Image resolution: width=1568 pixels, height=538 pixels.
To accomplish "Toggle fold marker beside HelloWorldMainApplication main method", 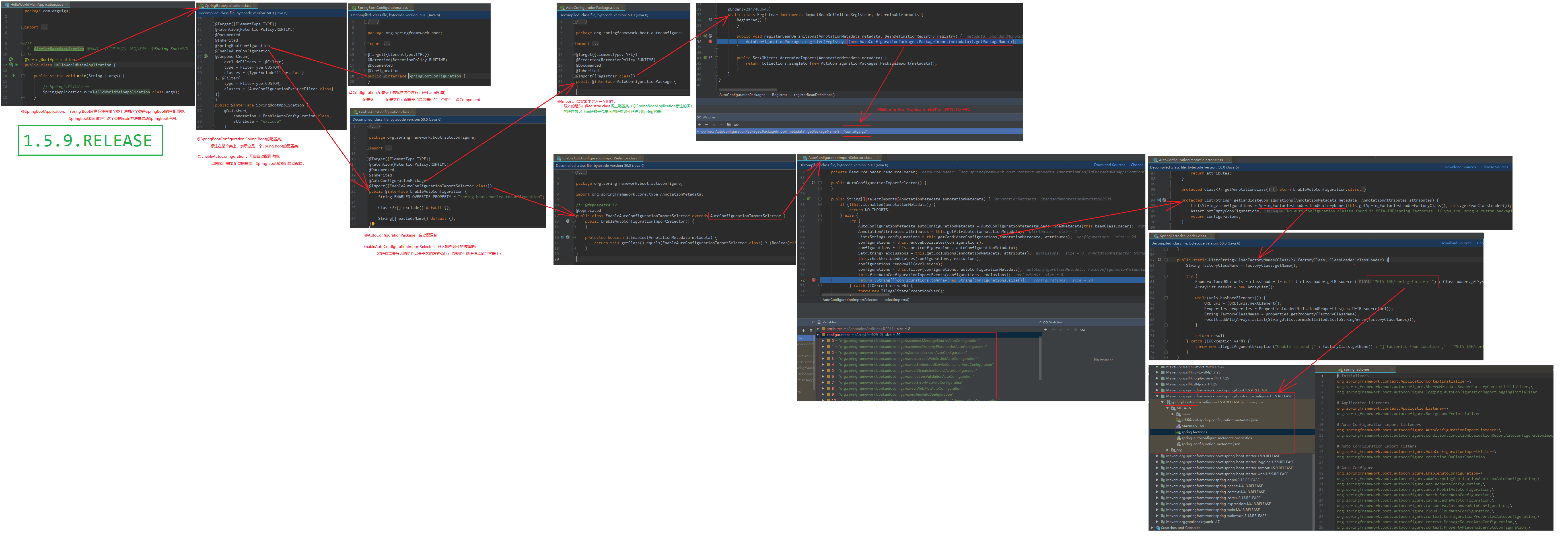I will (x=23, y=76).
